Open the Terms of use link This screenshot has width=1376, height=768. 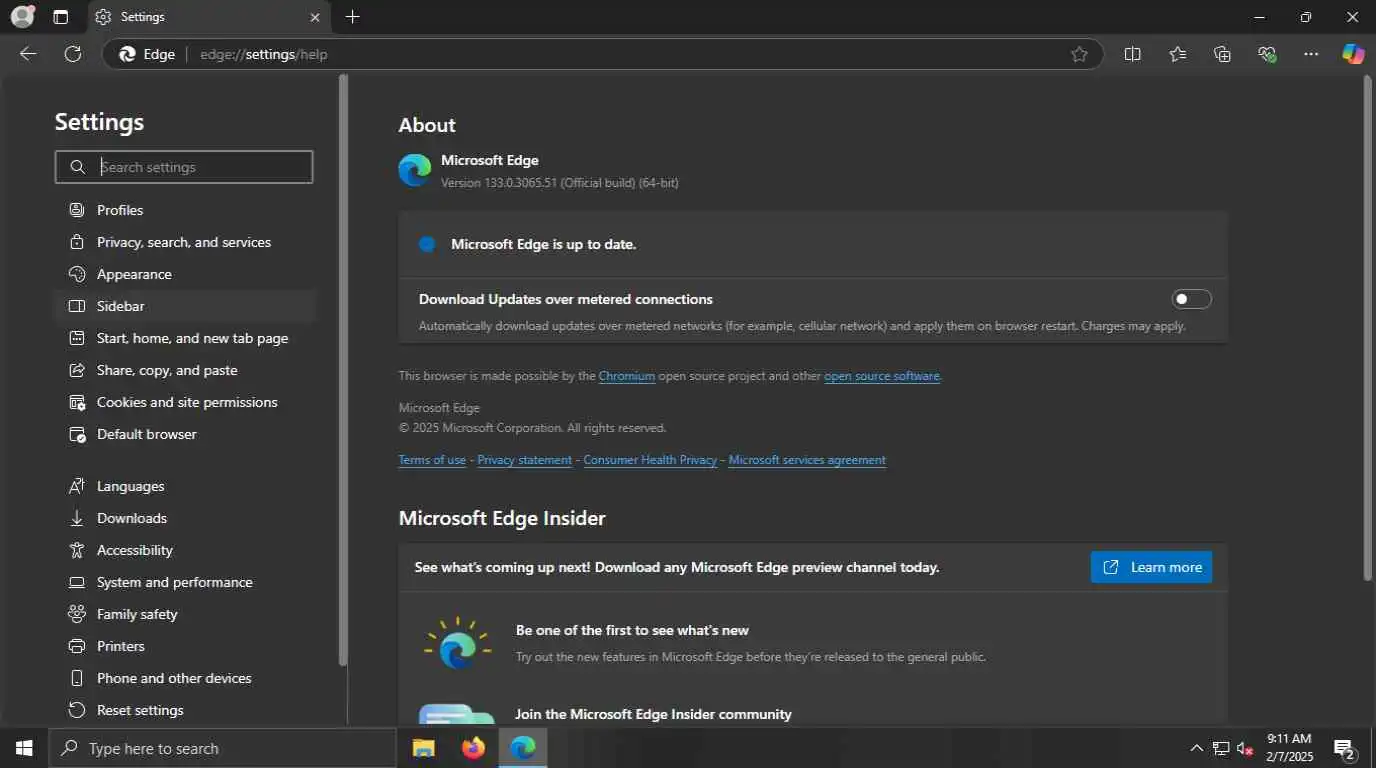432,460
